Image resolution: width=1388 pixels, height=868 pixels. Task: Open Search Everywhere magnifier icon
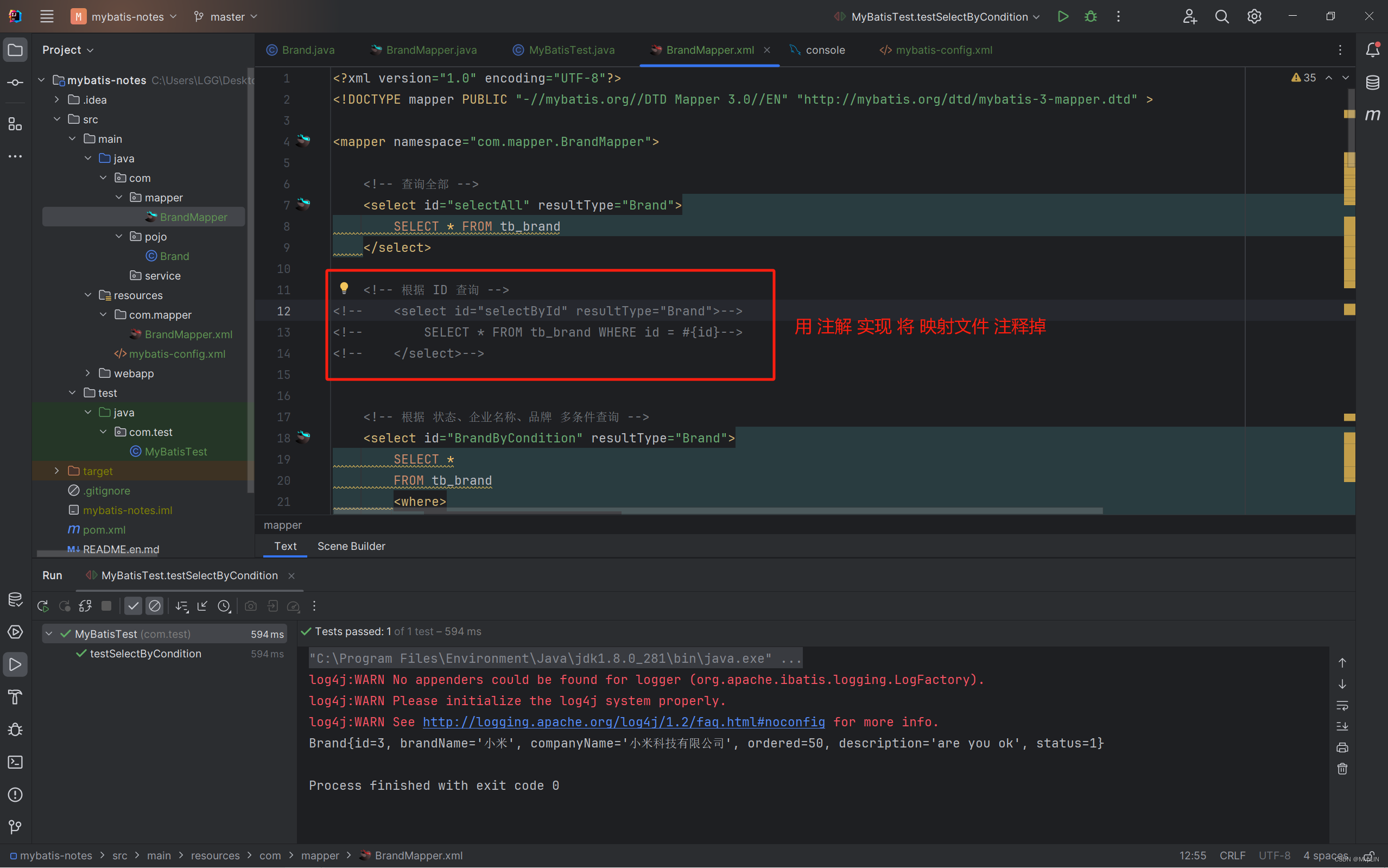tap(1221, 17)
